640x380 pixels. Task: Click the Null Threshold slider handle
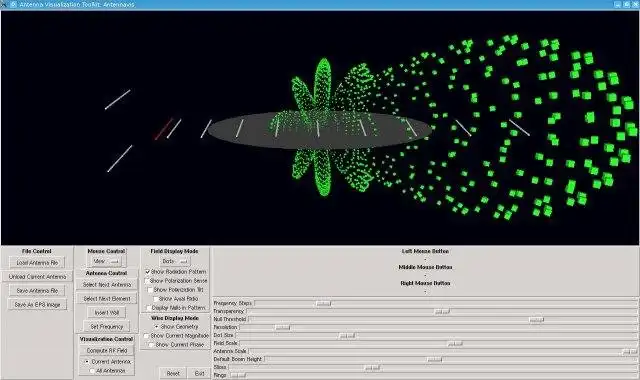click(536, 319)
